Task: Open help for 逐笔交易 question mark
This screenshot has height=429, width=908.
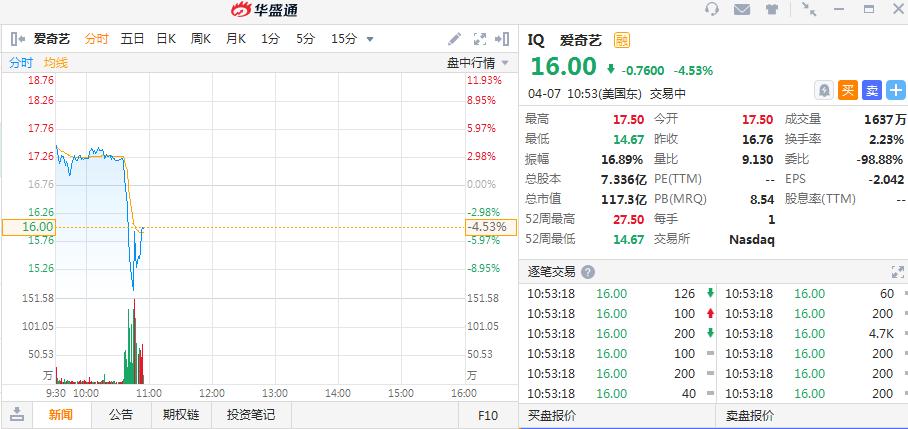Action: (588, 272)
